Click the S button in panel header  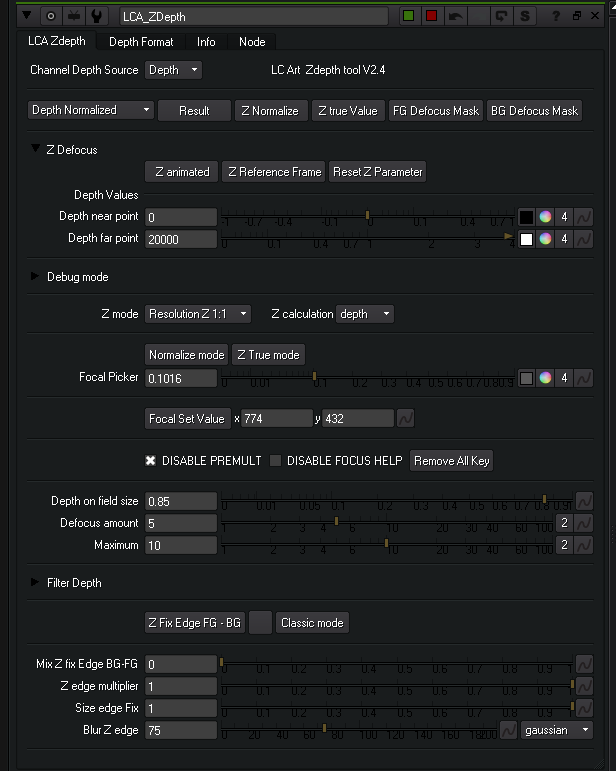click(x=526, y=17)
